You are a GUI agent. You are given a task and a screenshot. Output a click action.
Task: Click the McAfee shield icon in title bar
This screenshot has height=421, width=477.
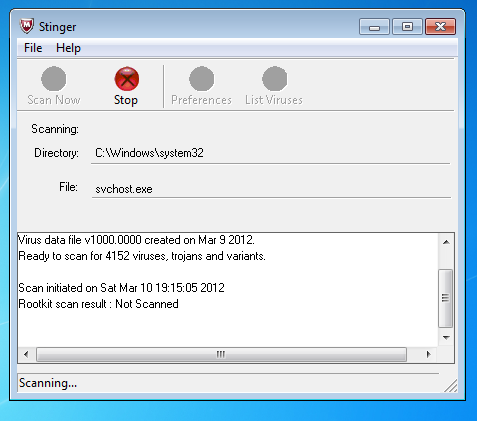point(26,26)
